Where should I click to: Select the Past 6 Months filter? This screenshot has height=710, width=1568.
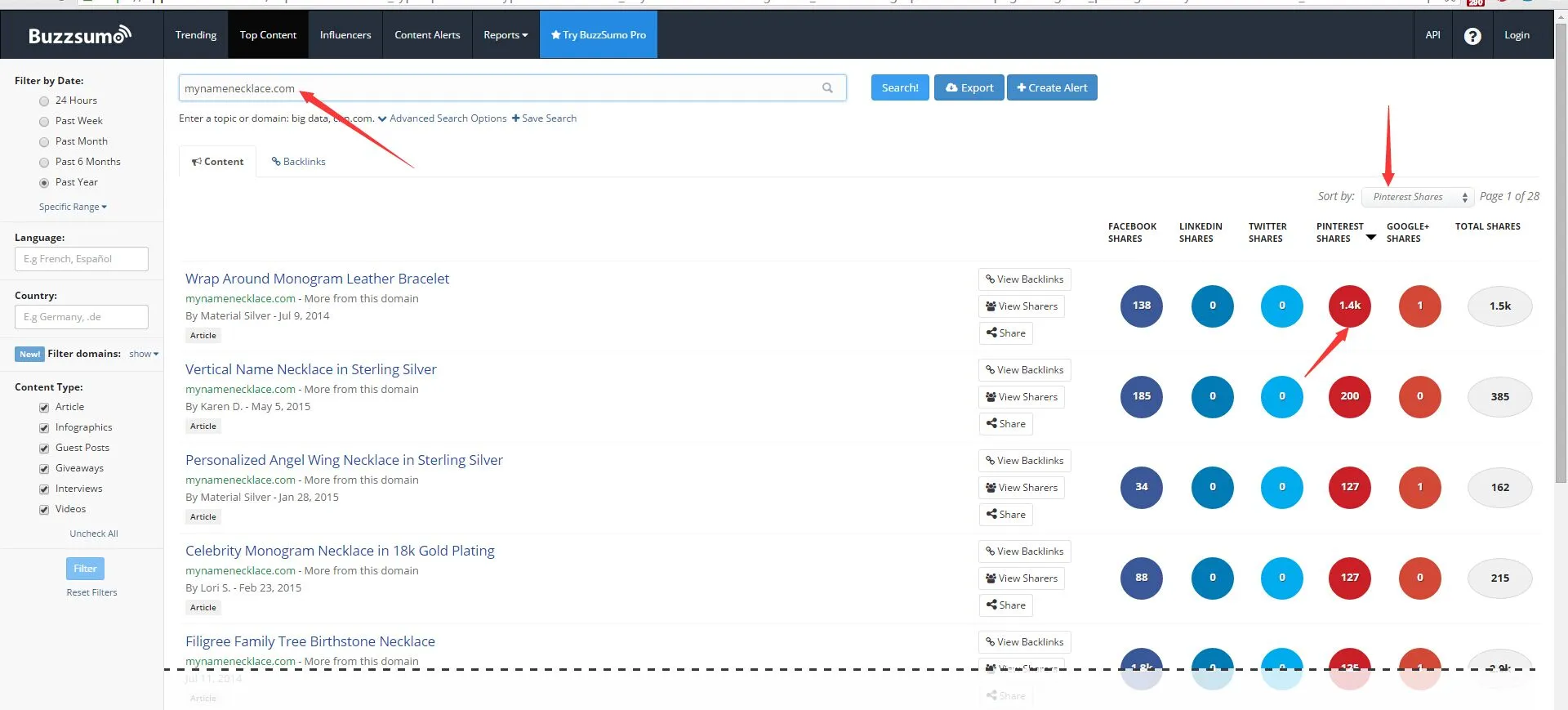[44, 163]
